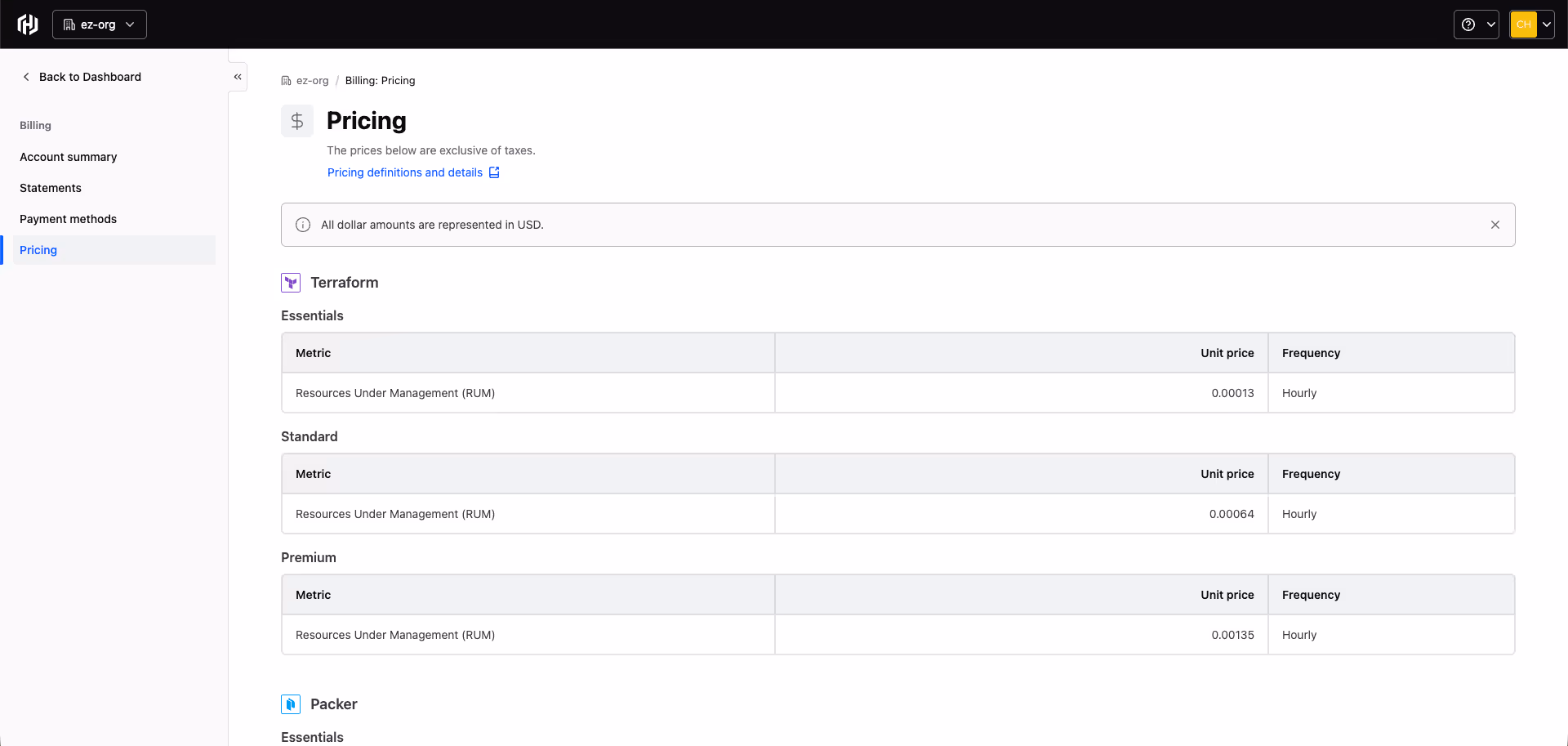Open the external link icon beside Pricing definitions
1568x746 pixels.
tap(494, 172)
